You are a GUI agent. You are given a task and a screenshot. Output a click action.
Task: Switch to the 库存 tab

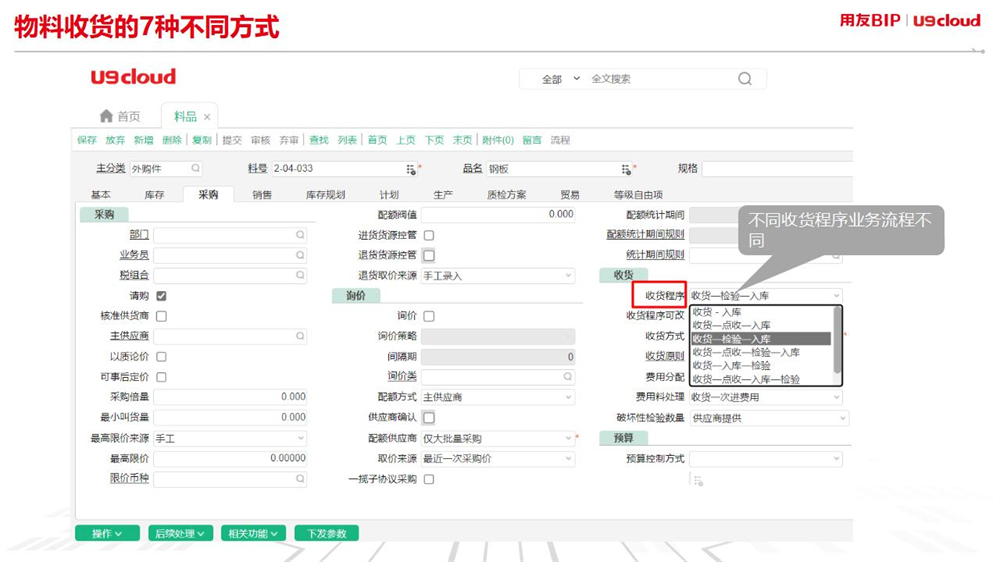pos(154,195)
